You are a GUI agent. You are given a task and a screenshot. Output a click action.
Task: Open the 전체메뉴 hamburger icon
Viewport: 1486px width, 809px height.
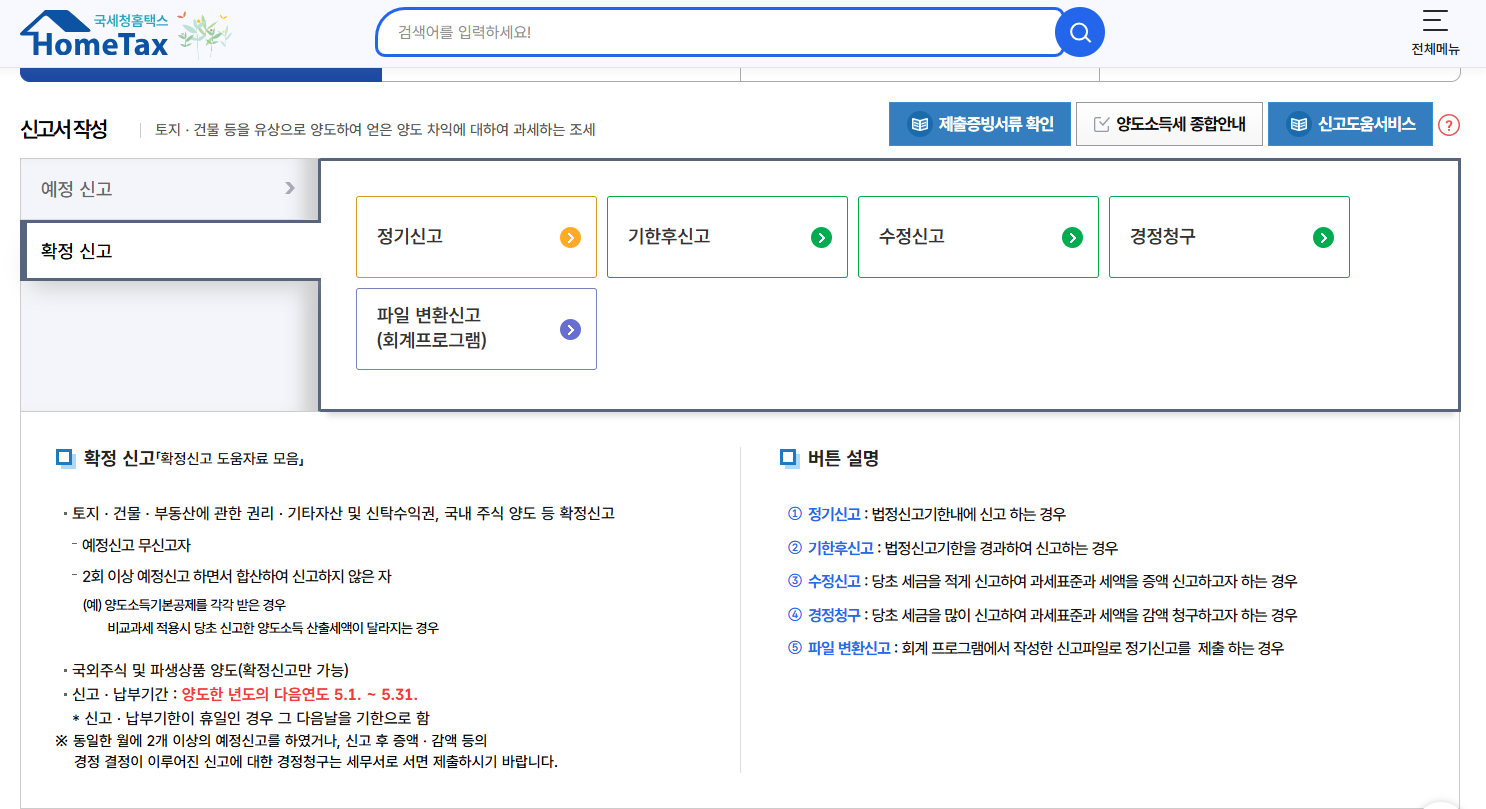point(1433,22)
